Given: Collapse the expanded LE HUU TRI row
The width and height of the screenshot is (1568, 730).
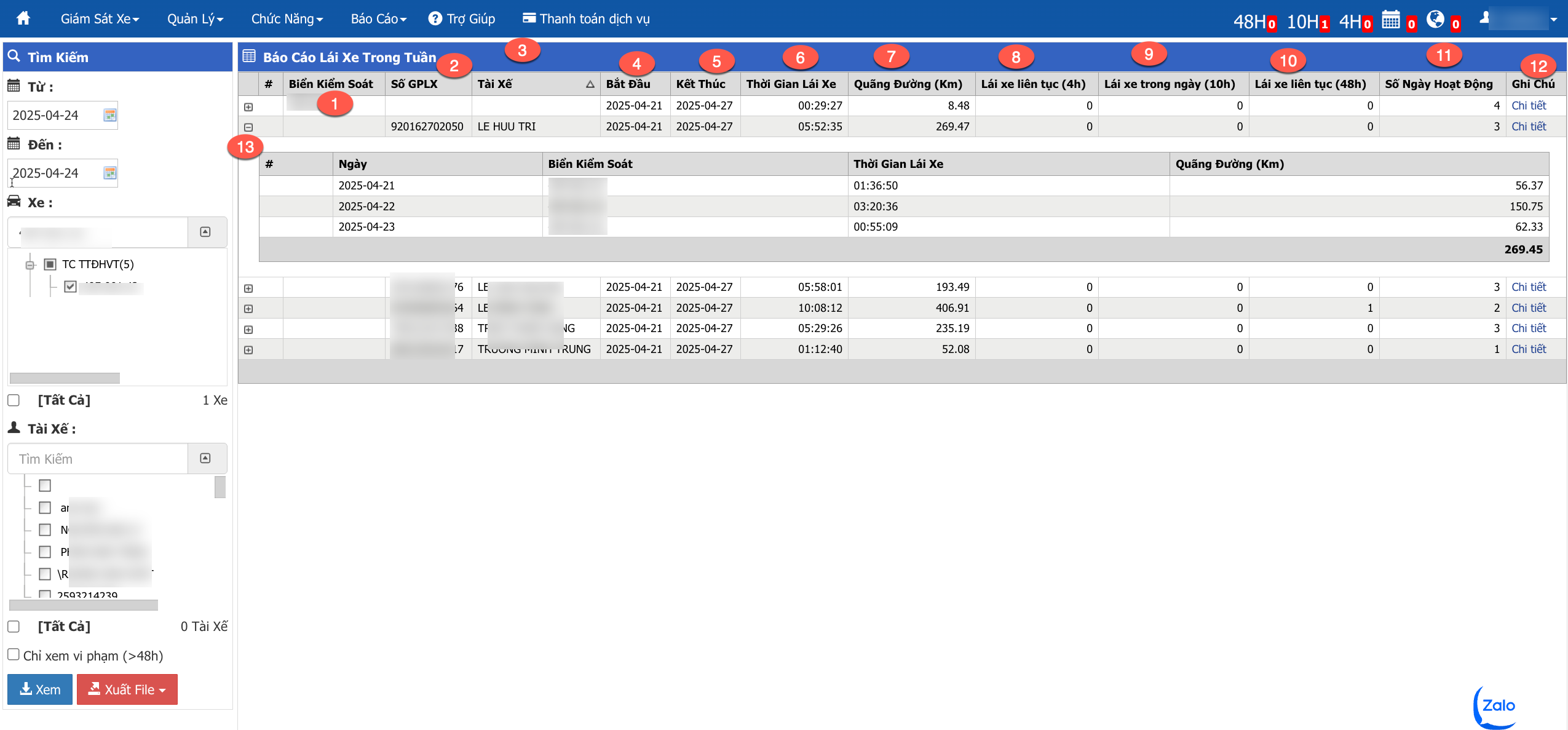Looking at the screenshot, I should 248,127.
